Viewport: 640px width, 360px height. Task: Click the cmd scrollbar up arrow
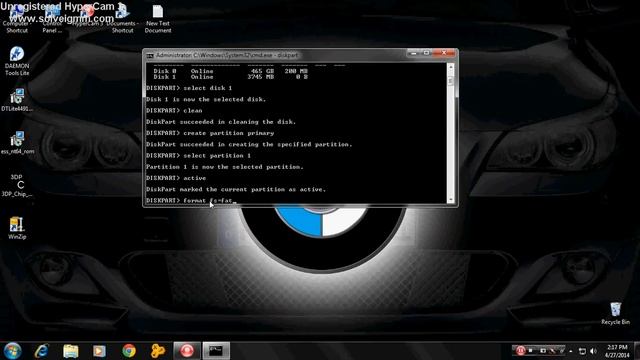click(x=451, y=67)
